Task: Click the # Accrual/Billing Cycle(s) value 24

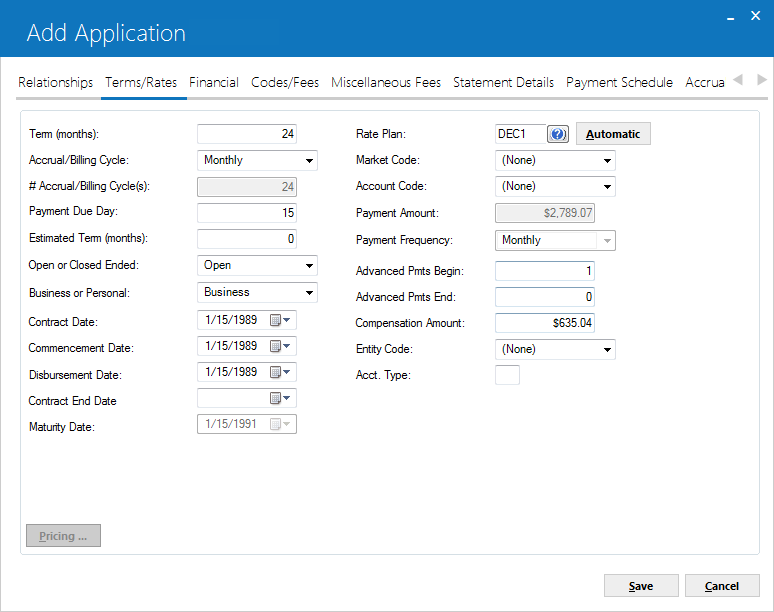Action: click(x=288, y=187)
